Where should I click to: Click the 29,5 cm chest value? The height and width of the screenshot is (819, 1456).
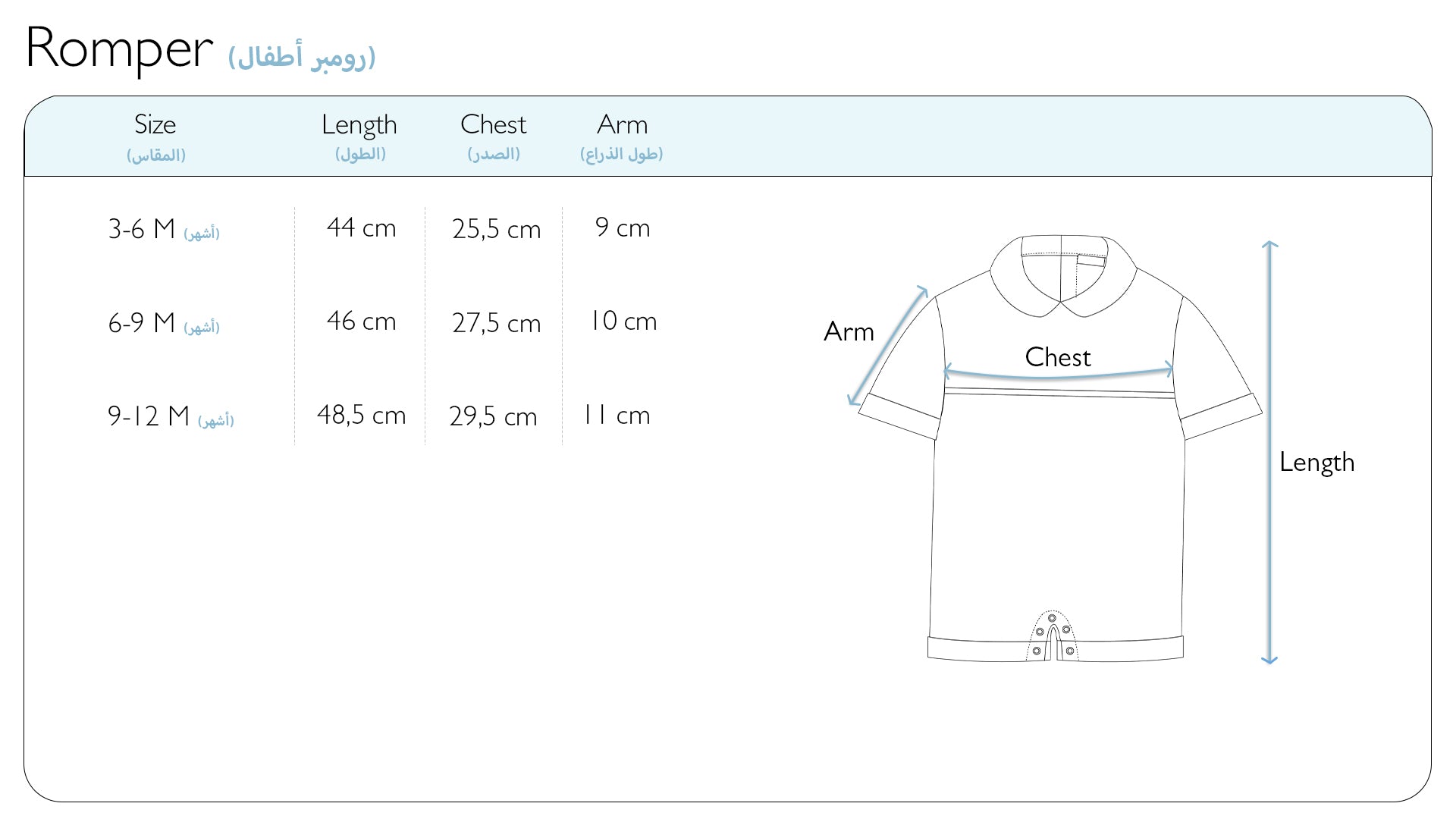pos(493,416)
